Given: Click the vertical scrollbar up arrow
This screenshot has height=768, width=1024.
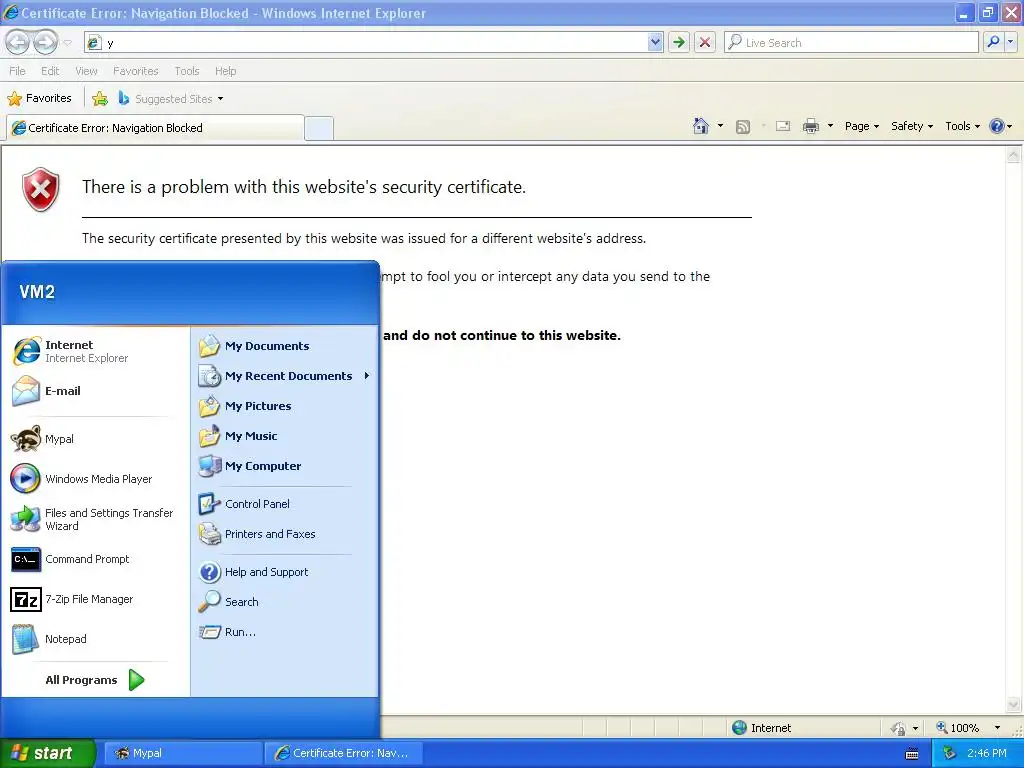Looking at the screenshot, I should pyautogui.click(x=1014, y=155).
